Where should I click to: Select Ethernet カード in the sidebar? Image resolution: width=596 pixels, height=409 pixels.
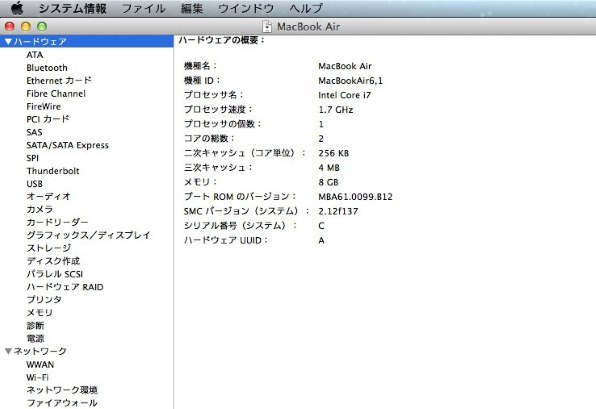[59, 81]
